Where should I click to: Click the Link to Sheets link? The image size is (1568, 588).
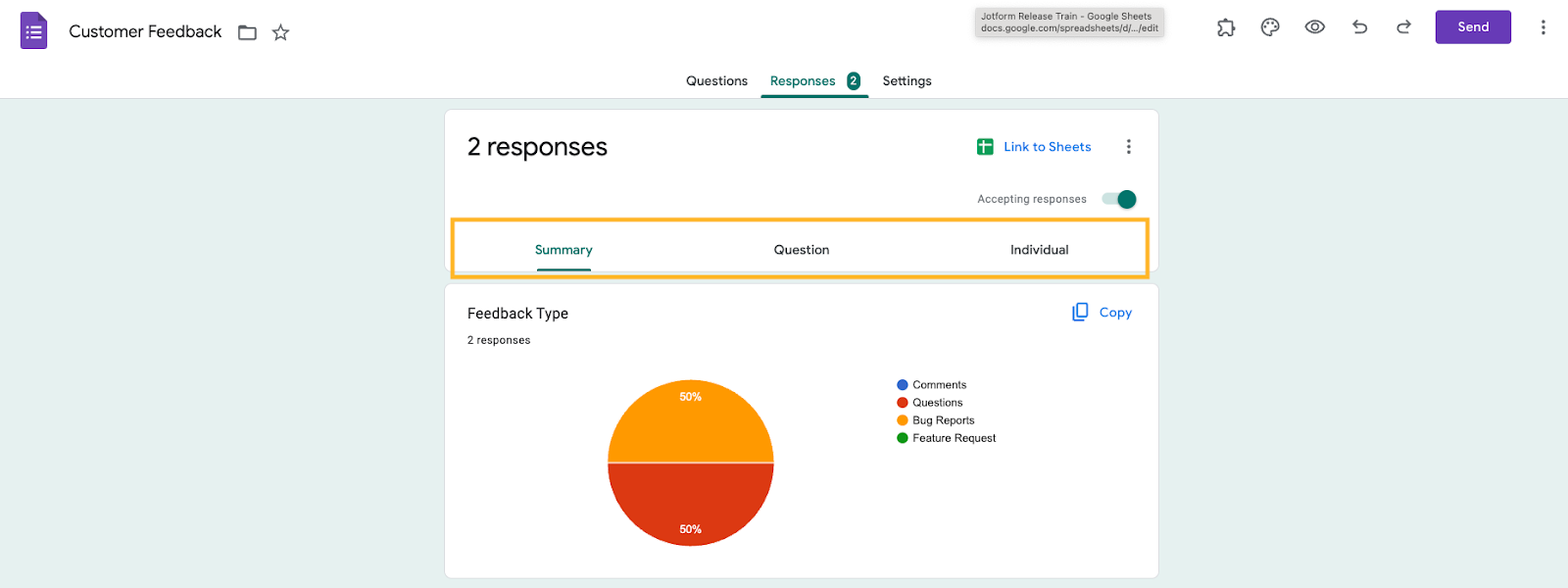click(x=1047, y=147)
